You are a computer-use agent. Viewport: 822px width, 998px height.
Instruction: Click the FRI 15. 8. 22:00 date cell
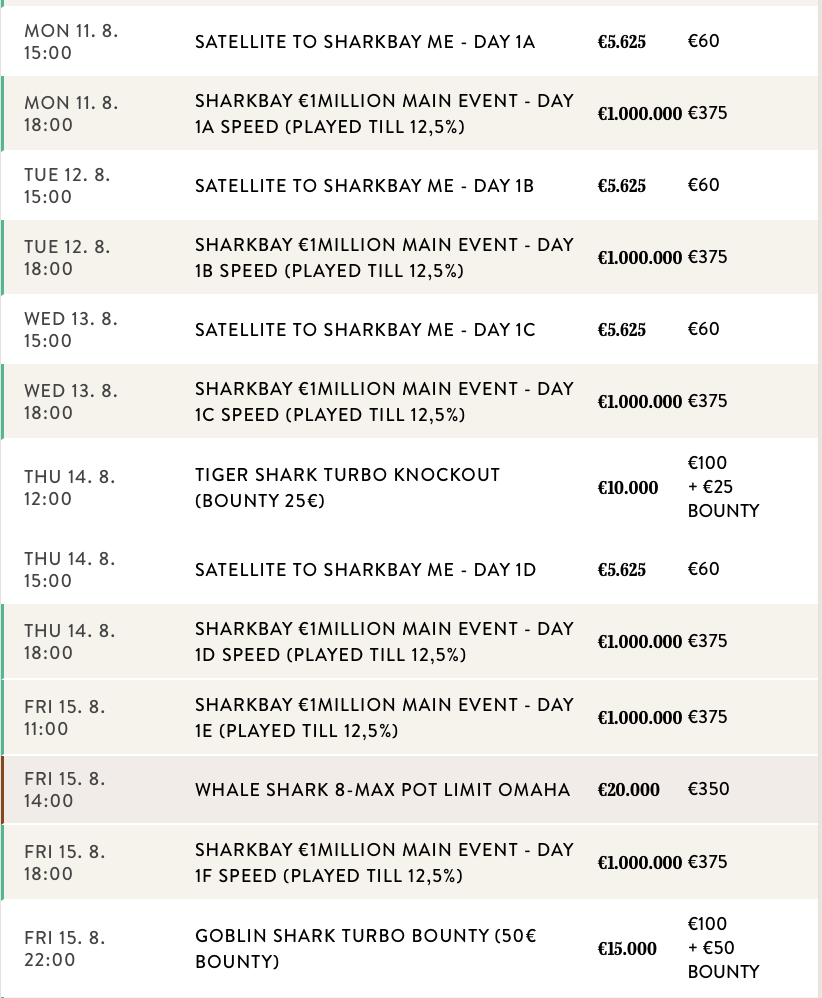pos(65,949)
